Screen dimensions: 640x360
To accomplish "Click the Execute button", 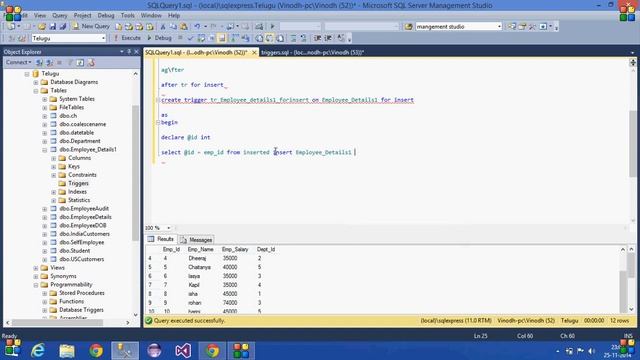I will (x=127, y=38).
